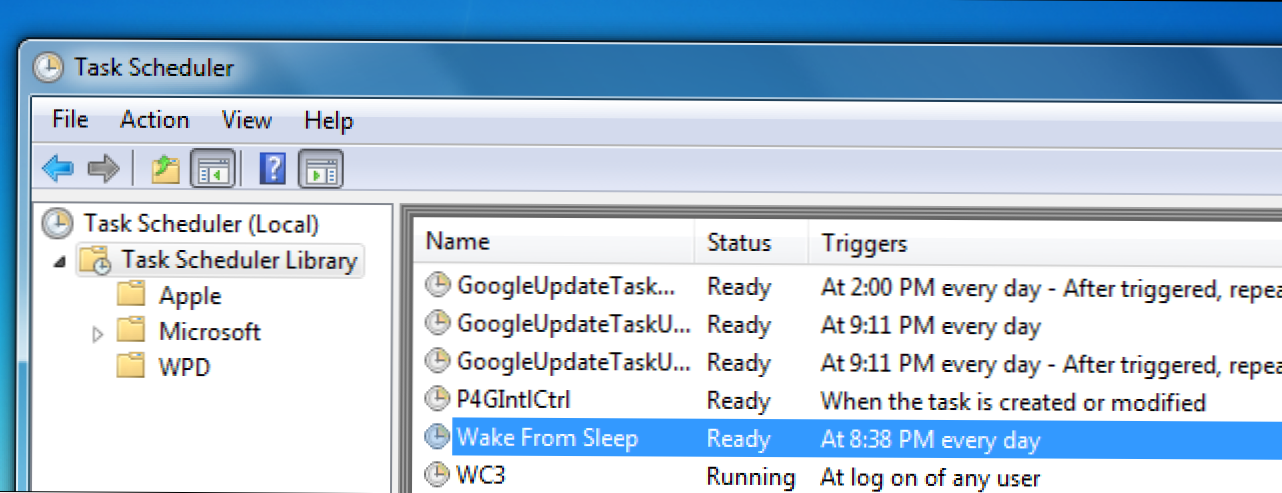Click the folder icon of Task Scheduler Library
1282x493 pixels.
[x=96, y=260]
